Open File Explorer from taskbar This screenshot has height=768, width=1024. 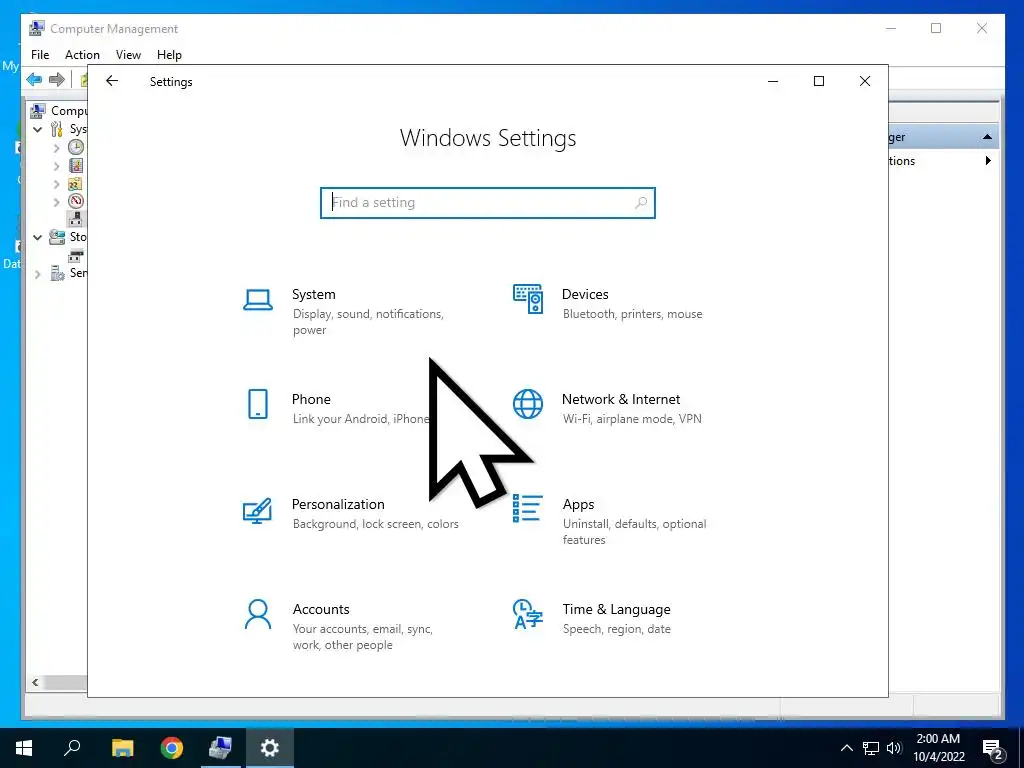point(122,748)
